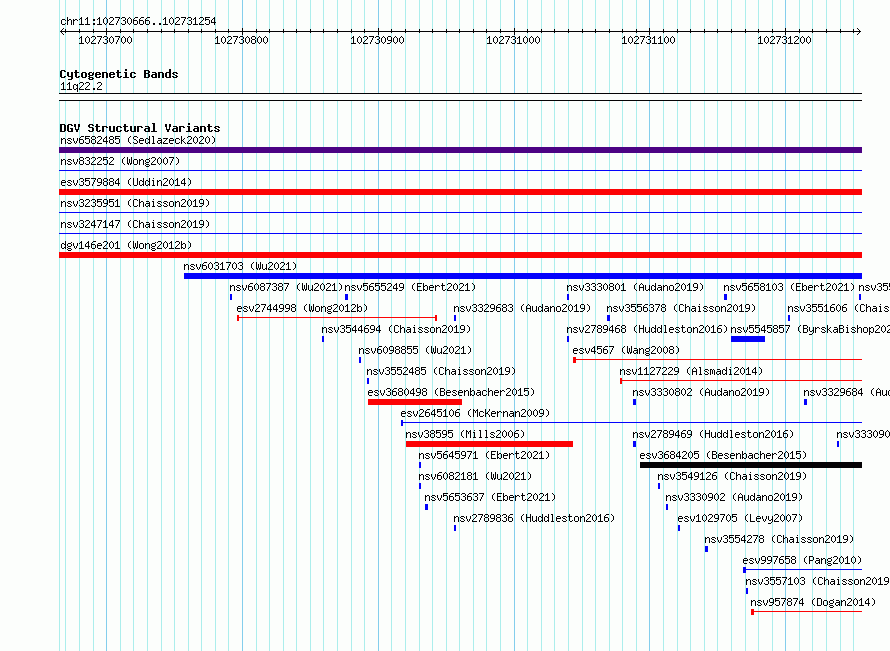The width and height of the screenshot is (890, 651).
Task: Click the nsv6087387 (Wu2021) label
Action: click(287, 287)
